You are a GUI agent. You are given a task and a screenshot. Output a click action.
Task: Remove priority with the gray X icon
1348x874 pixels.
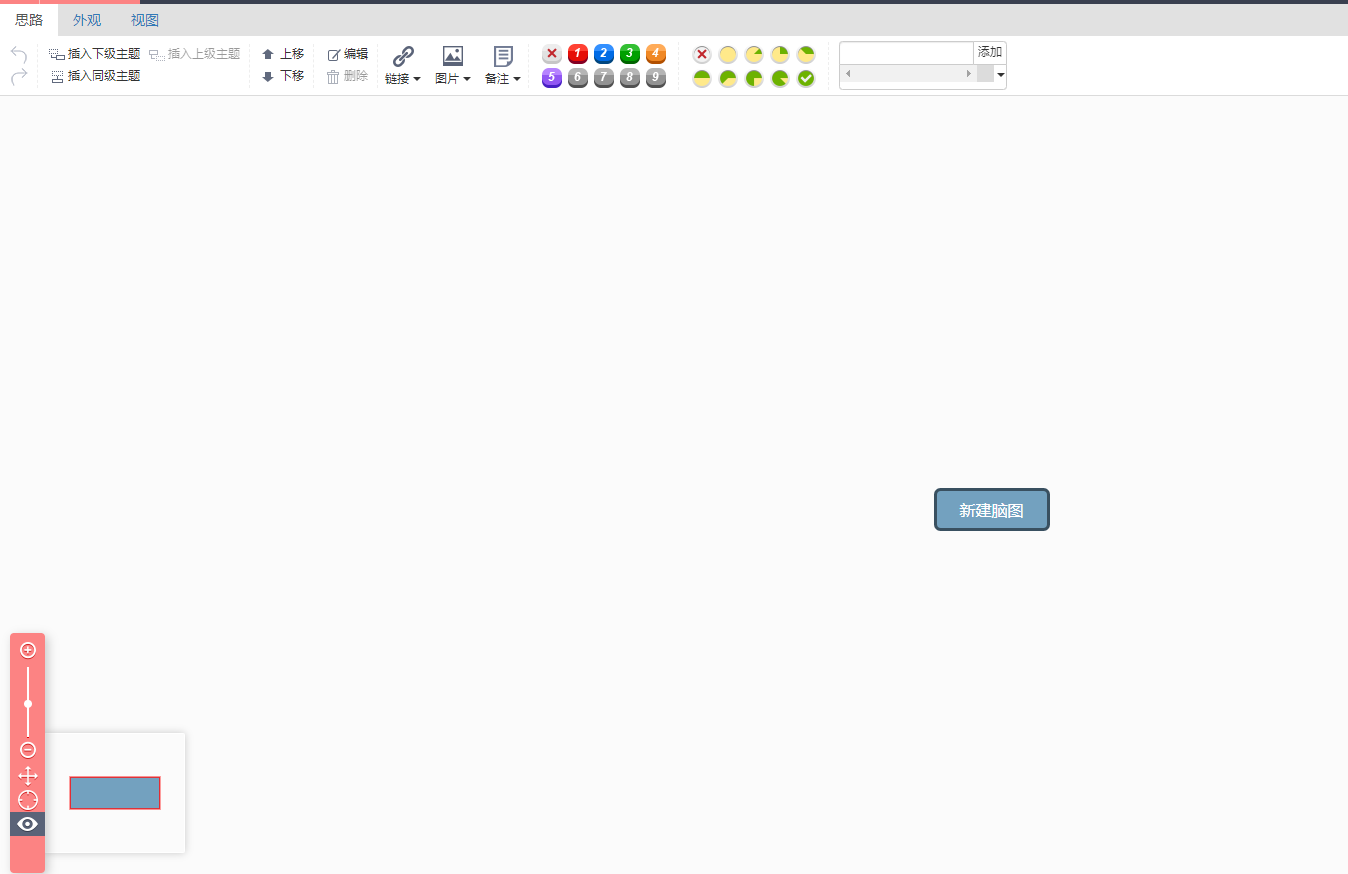(x=552, y=54)
